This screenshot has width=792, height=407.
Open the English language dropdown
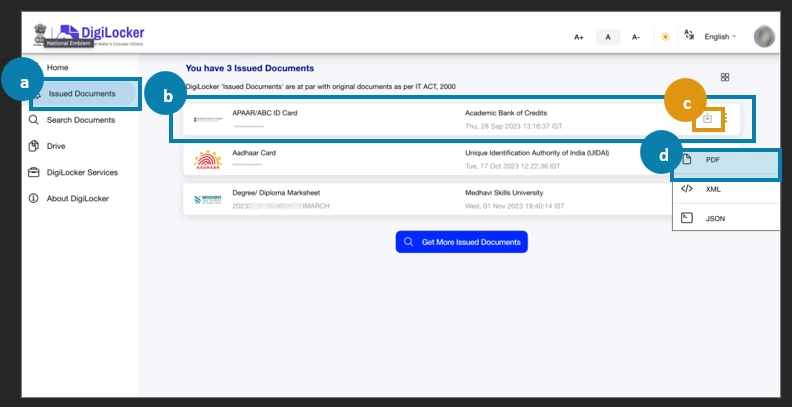tap(720, 37)
